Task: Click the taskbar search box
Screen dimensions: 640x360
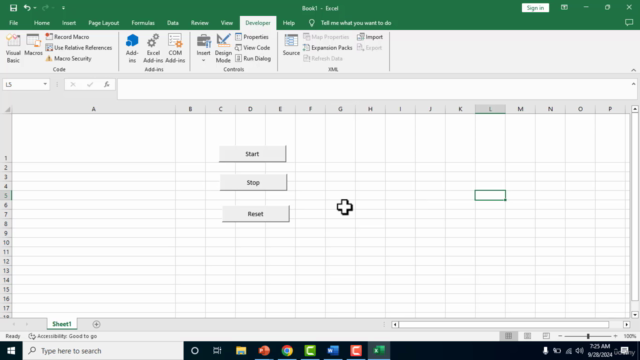Action: (103, 351)
